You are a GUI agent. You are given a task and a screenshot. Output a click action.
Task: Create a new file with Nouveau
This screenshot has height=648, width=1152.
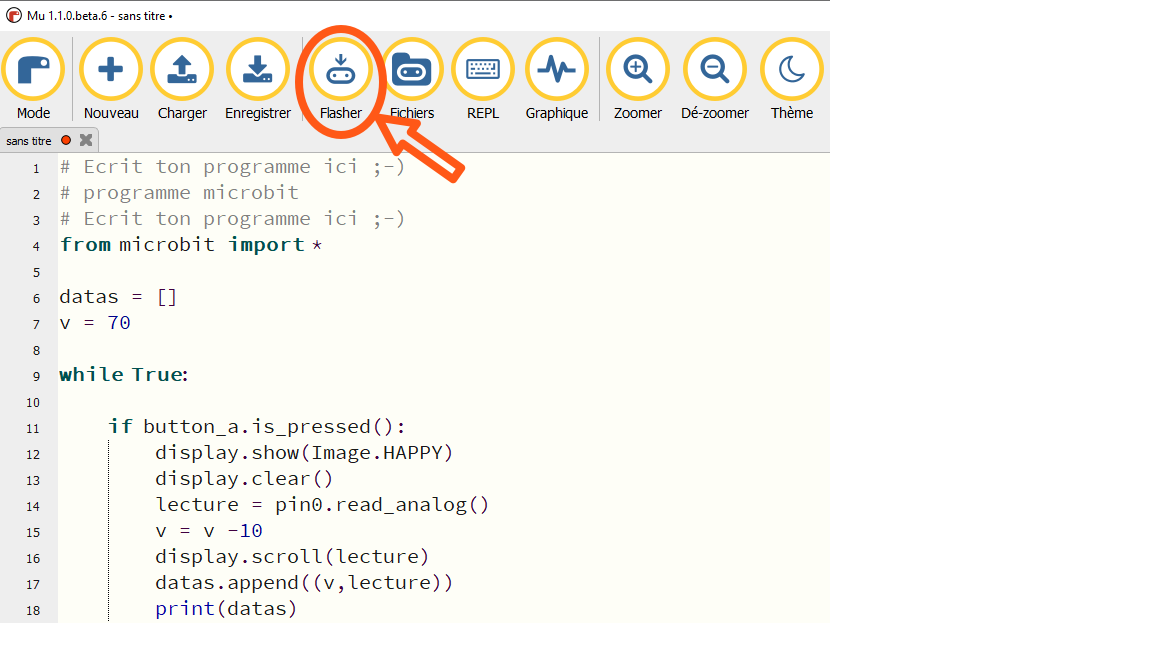click(x=111, y=79)
